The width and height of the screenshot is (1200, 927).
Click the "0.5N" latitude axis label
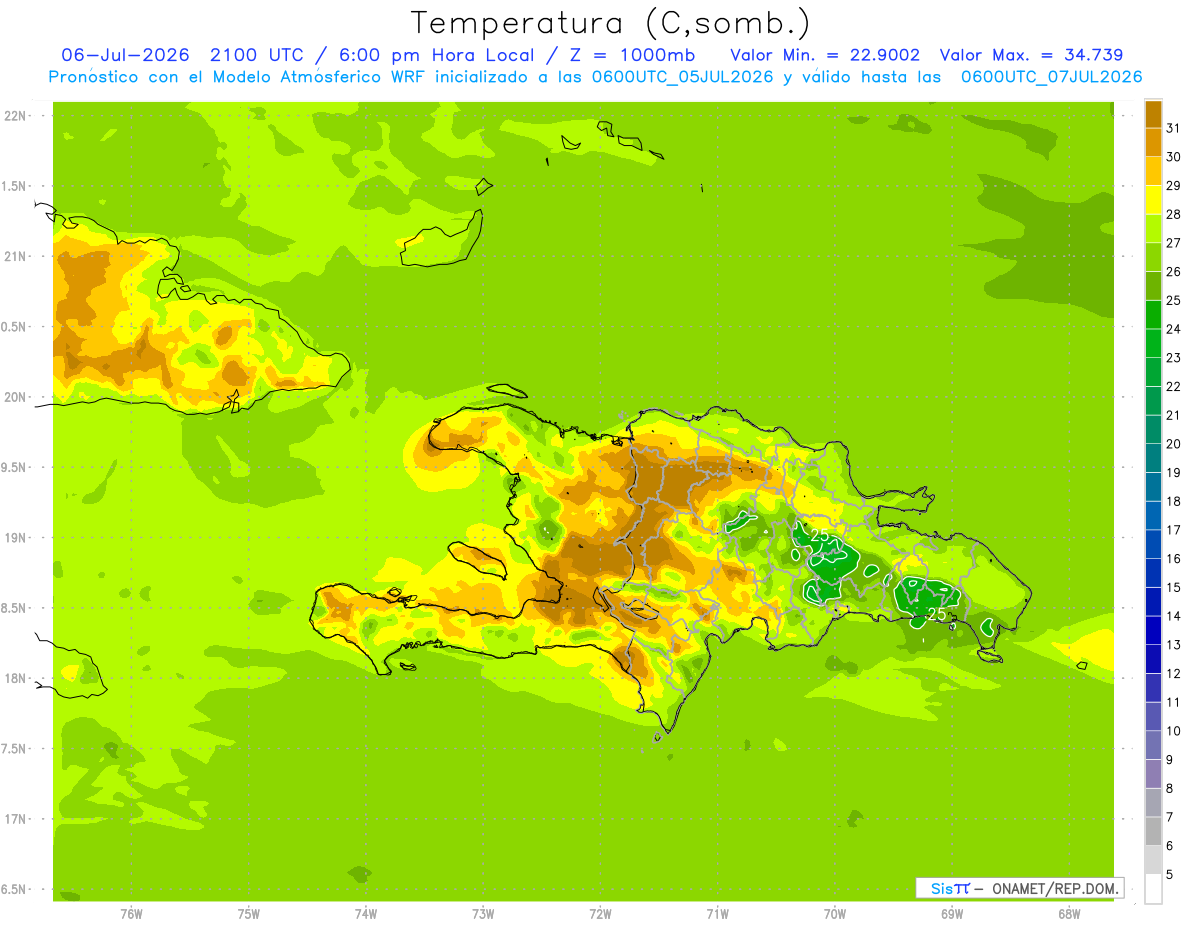coord(15,327)
